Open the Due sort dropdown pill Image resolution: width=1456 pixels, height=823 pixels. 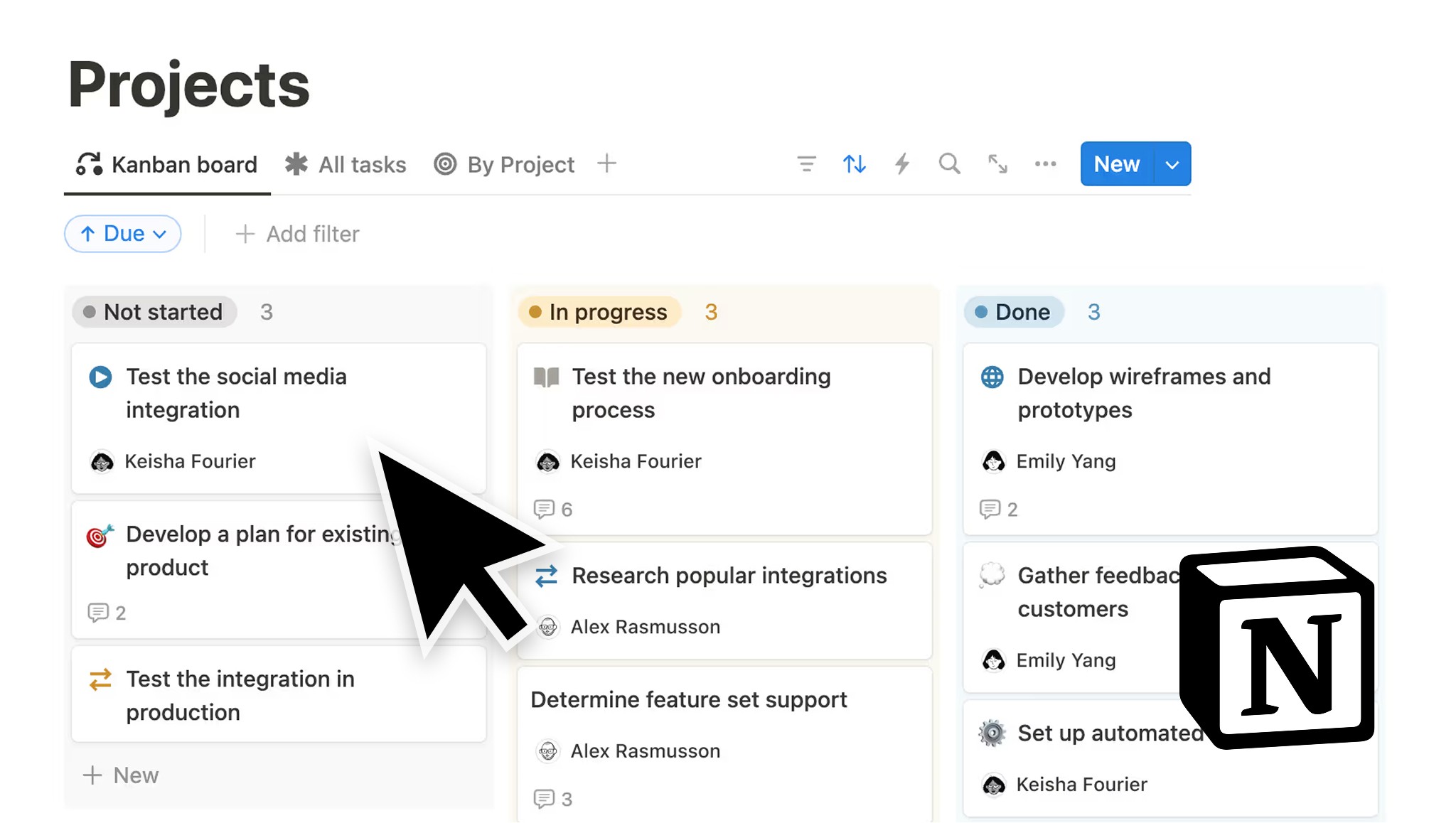(x=123, y=234)
